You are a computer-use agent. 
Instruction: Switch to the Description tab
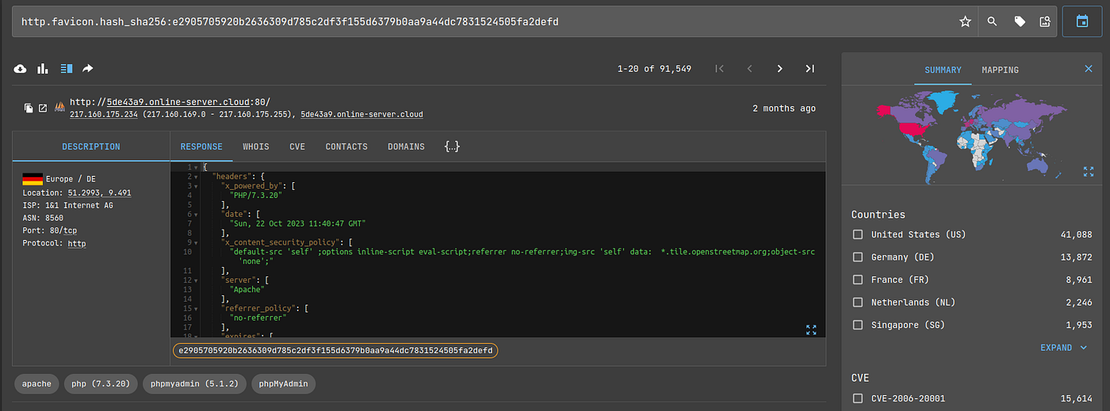click(91, 146)
